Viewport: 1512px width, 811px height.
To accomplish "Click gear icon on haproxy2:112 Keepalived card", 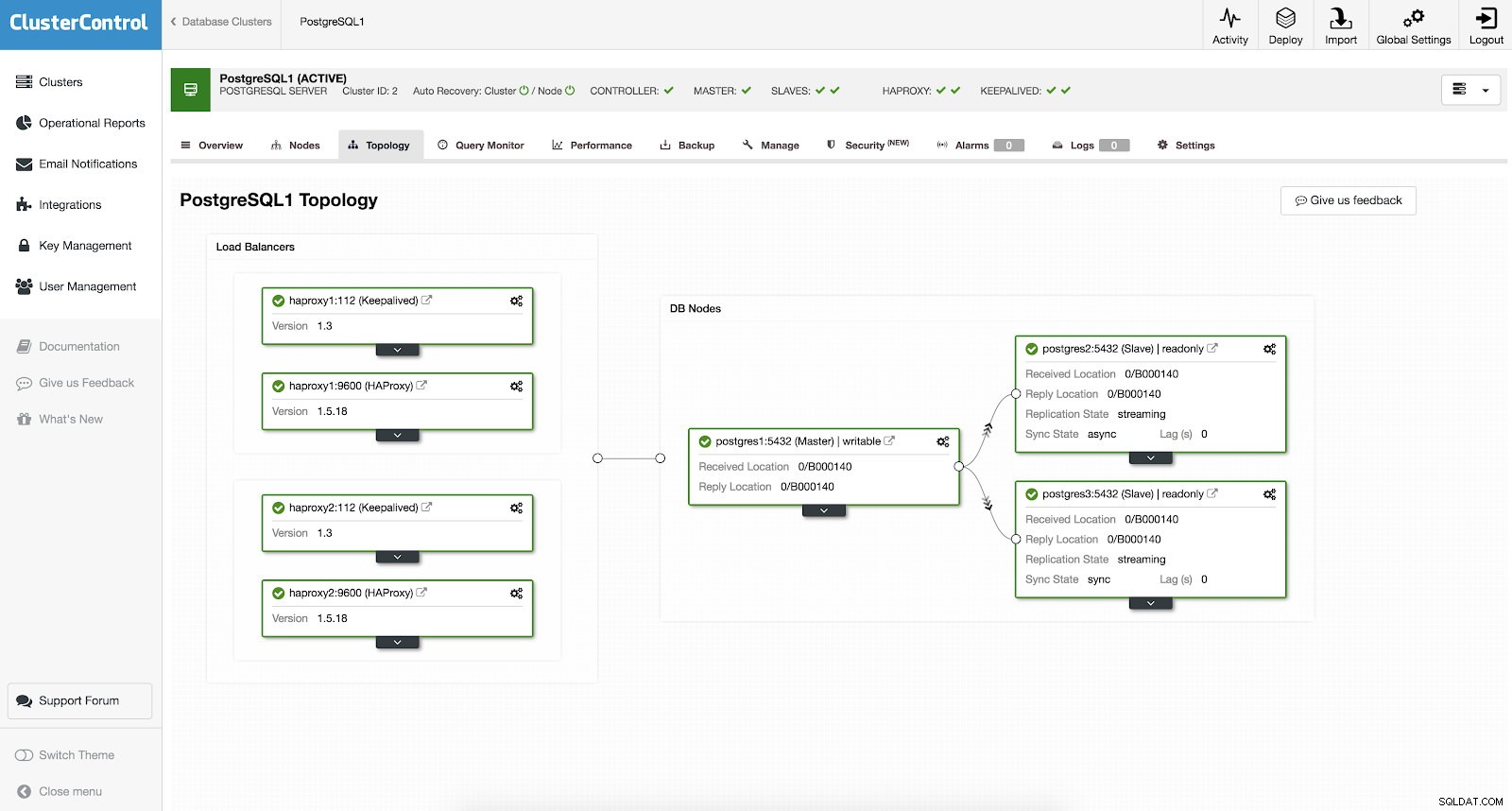I will [x=516, y=508].
